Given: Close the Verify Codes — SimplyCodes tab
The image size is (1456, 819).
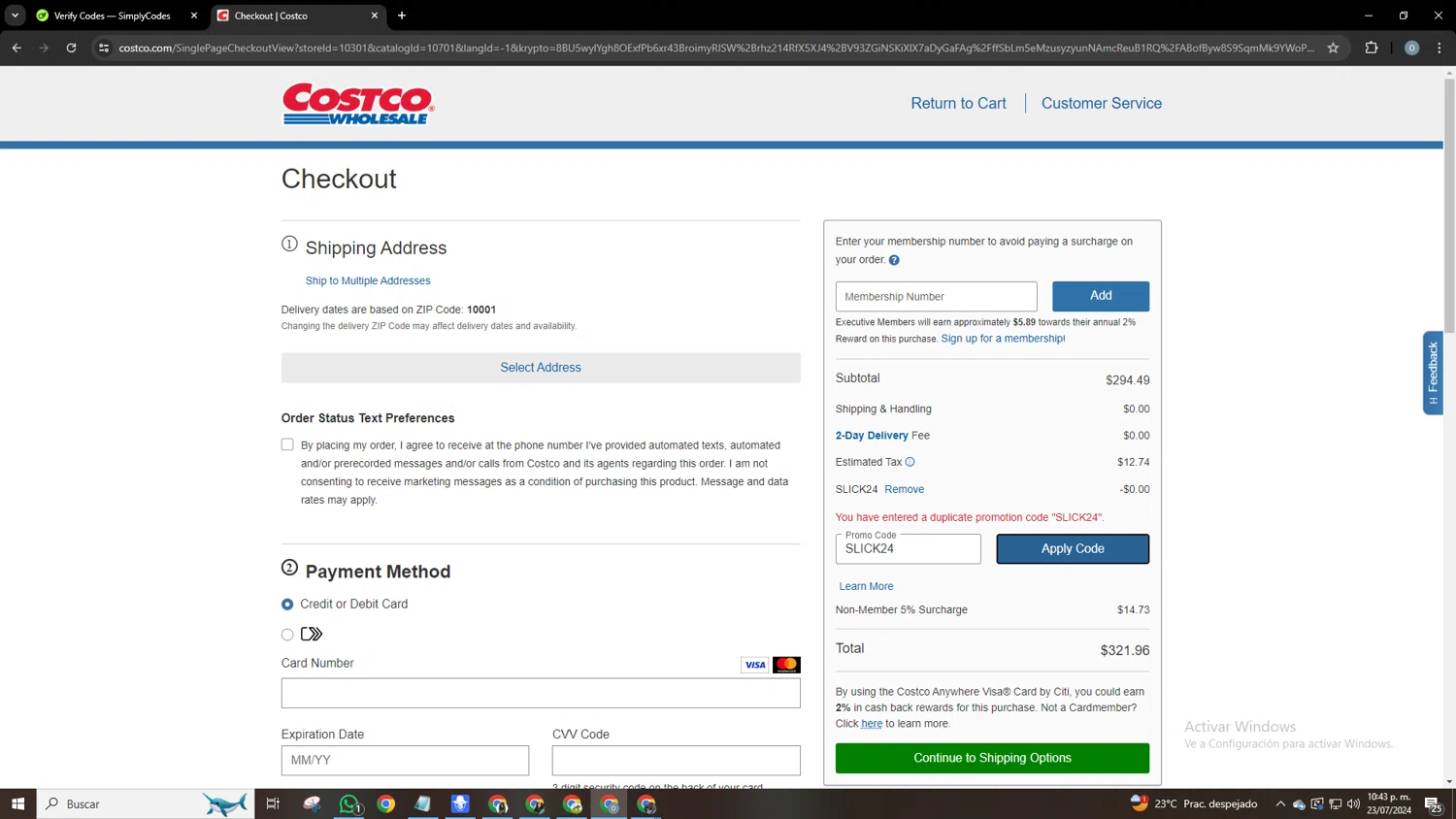Looking at the screenshot, I should 194,16.
